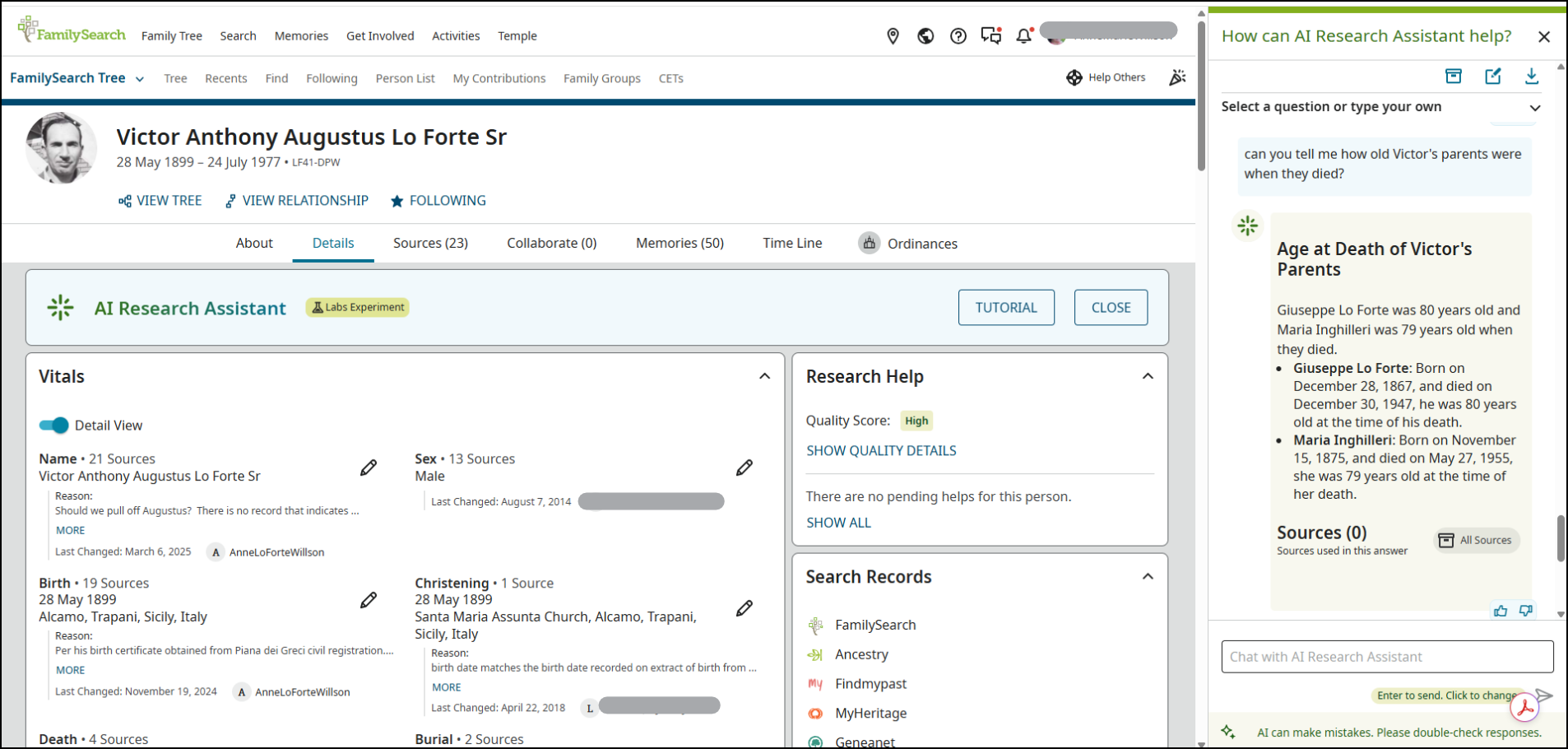Click the archive chats icon in AI panel
Viewport: 1568px width, 749px height.
[x=1454, y=76]
